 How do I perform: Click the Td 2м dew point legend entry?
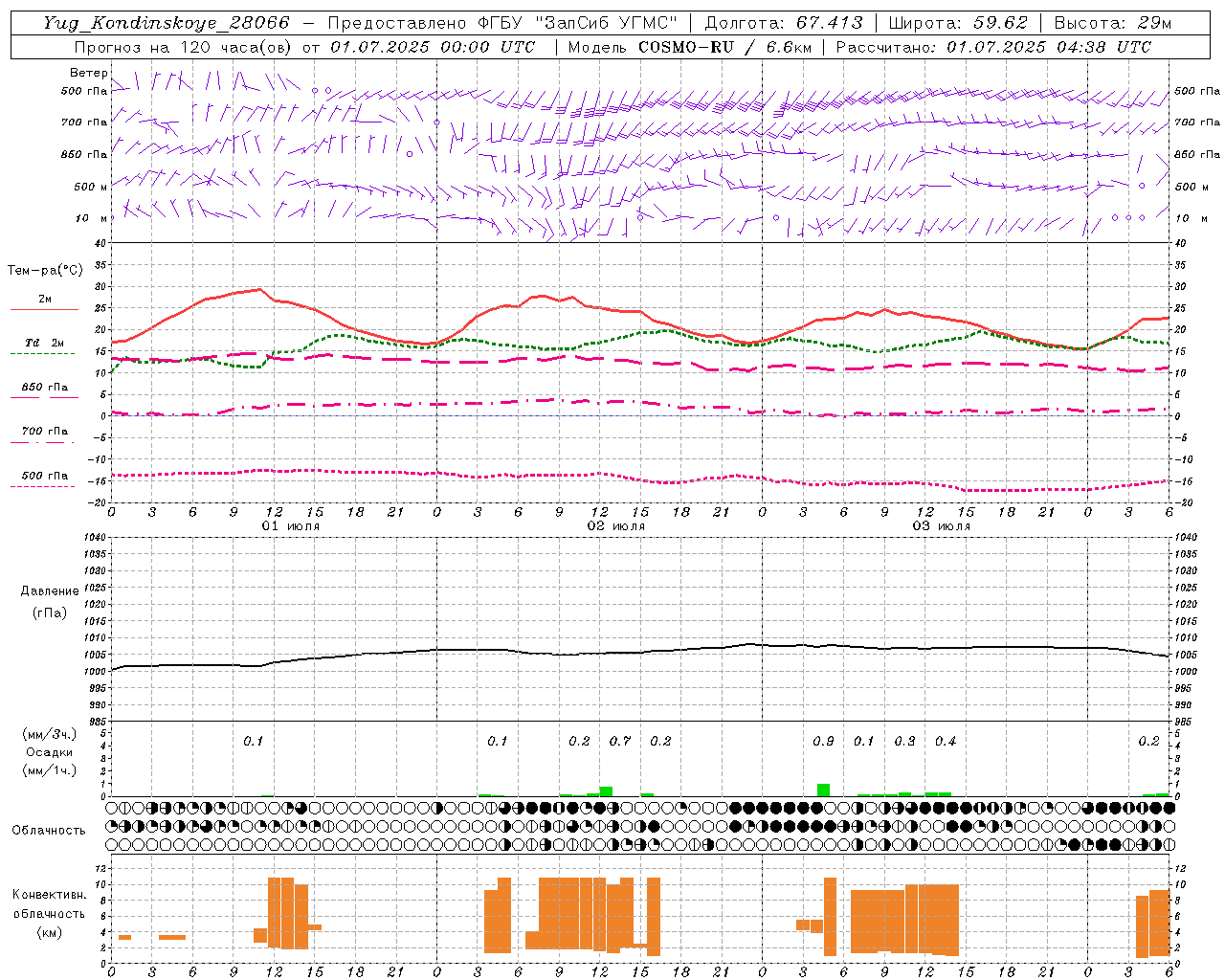[44, 342]
